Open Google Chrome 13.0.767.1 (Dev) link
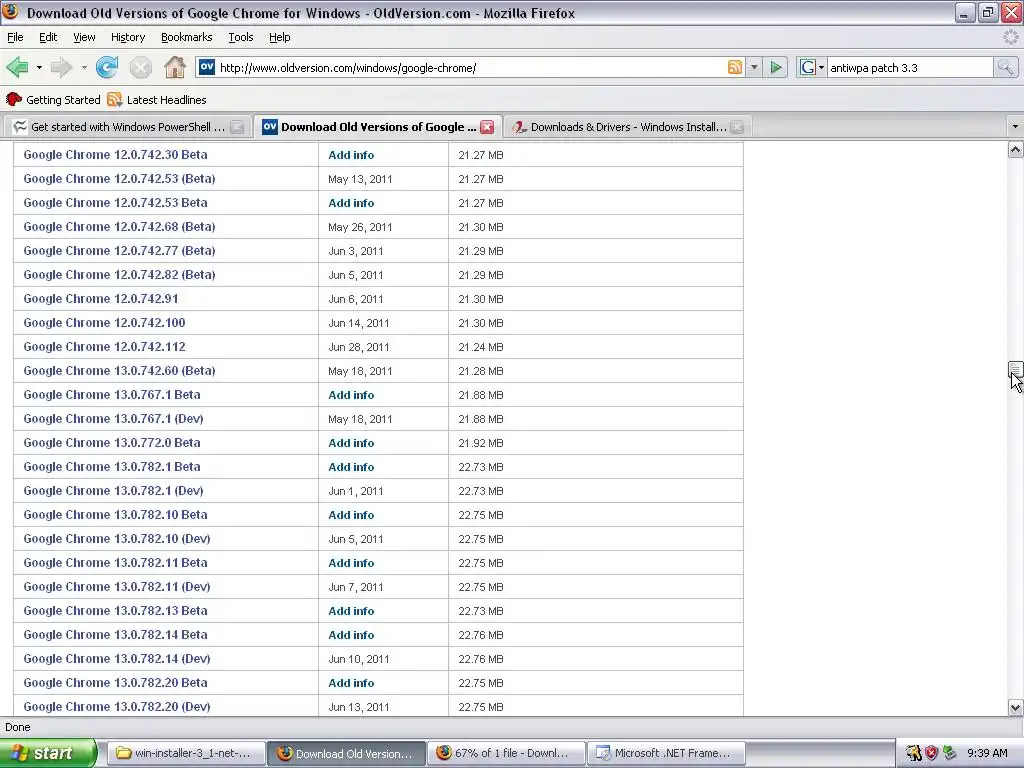The image size is (1024, 768). [x=114, y=419]
